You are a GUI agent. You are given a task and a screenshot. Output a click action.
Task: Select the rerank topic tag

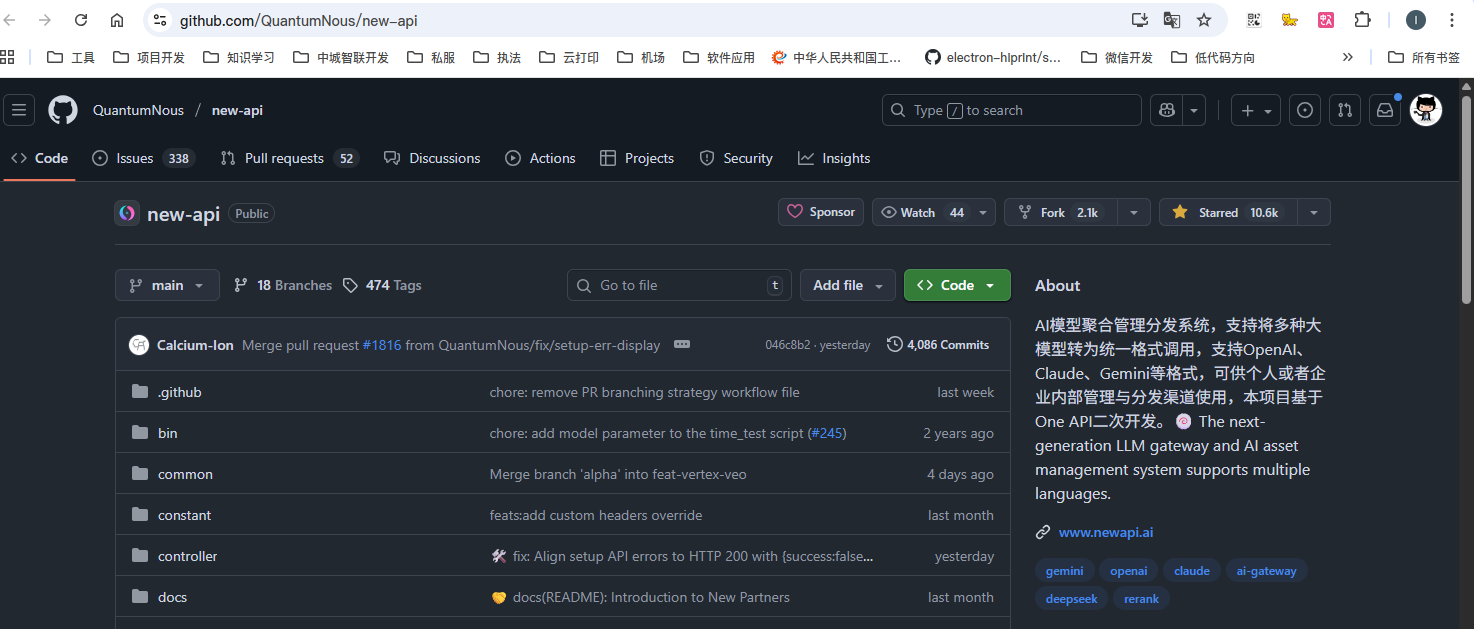[1141, 599]
